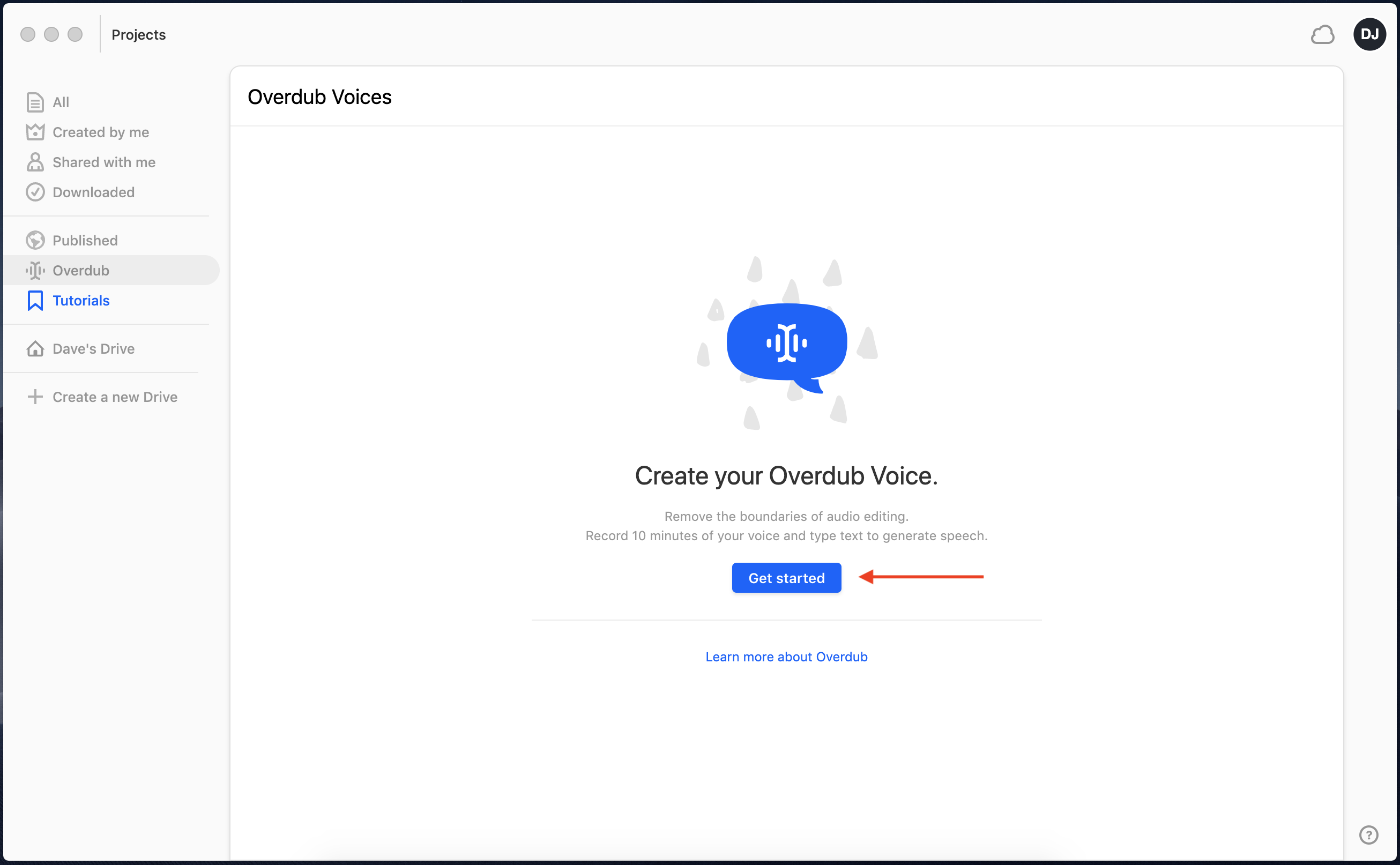Click the Projects window title
Image resolution: width=1400 pixels, height=865 pixels.
(138, 35)
